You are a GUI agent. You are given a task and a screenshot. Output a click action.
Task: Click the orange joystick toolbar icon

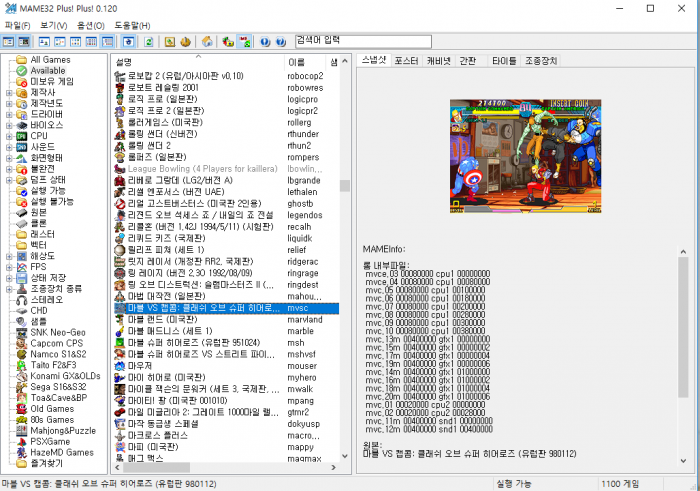185,42
